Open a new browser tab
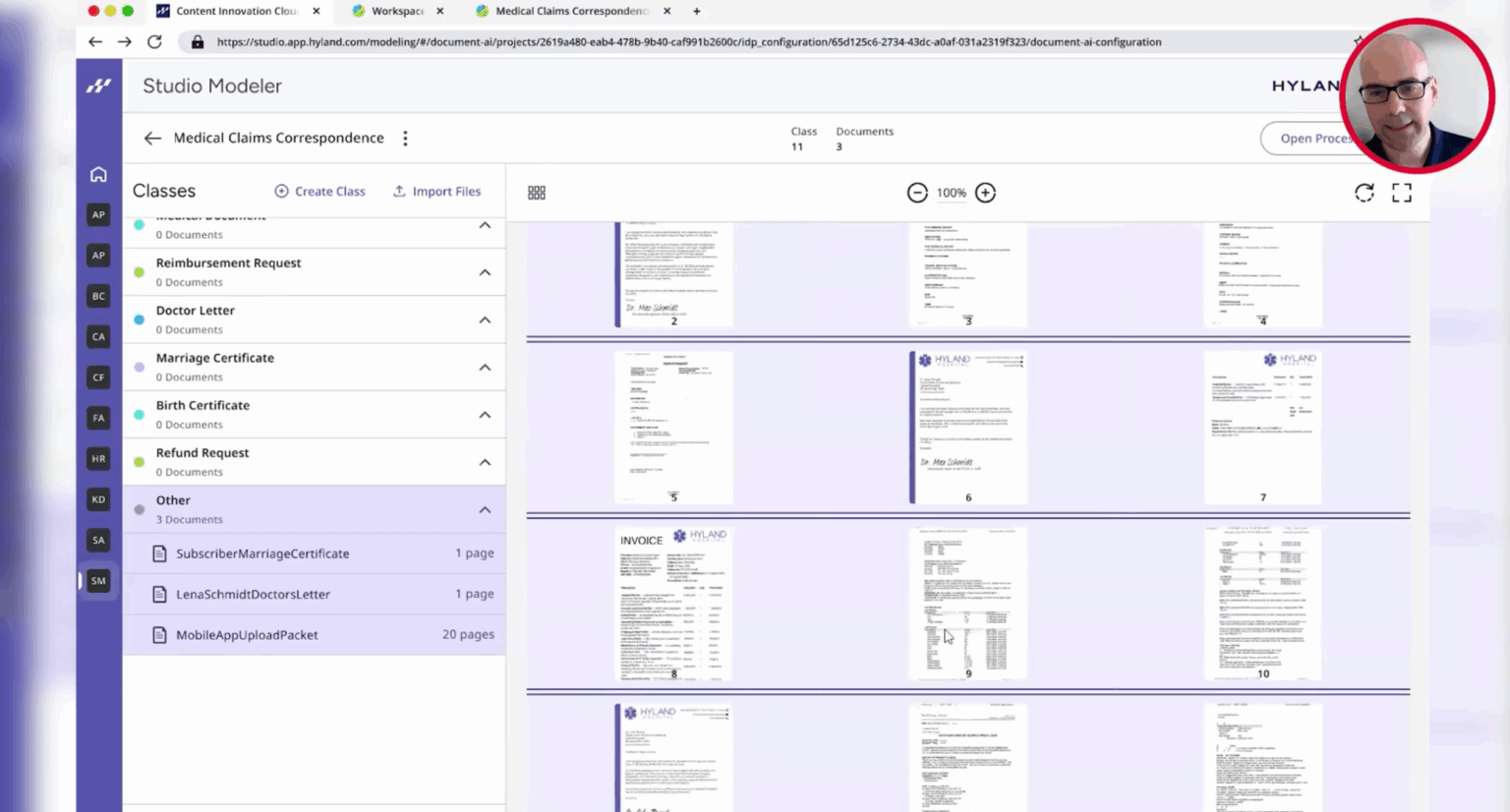The height and width of the screenshot is (812, 1510). tap(697, 11)
